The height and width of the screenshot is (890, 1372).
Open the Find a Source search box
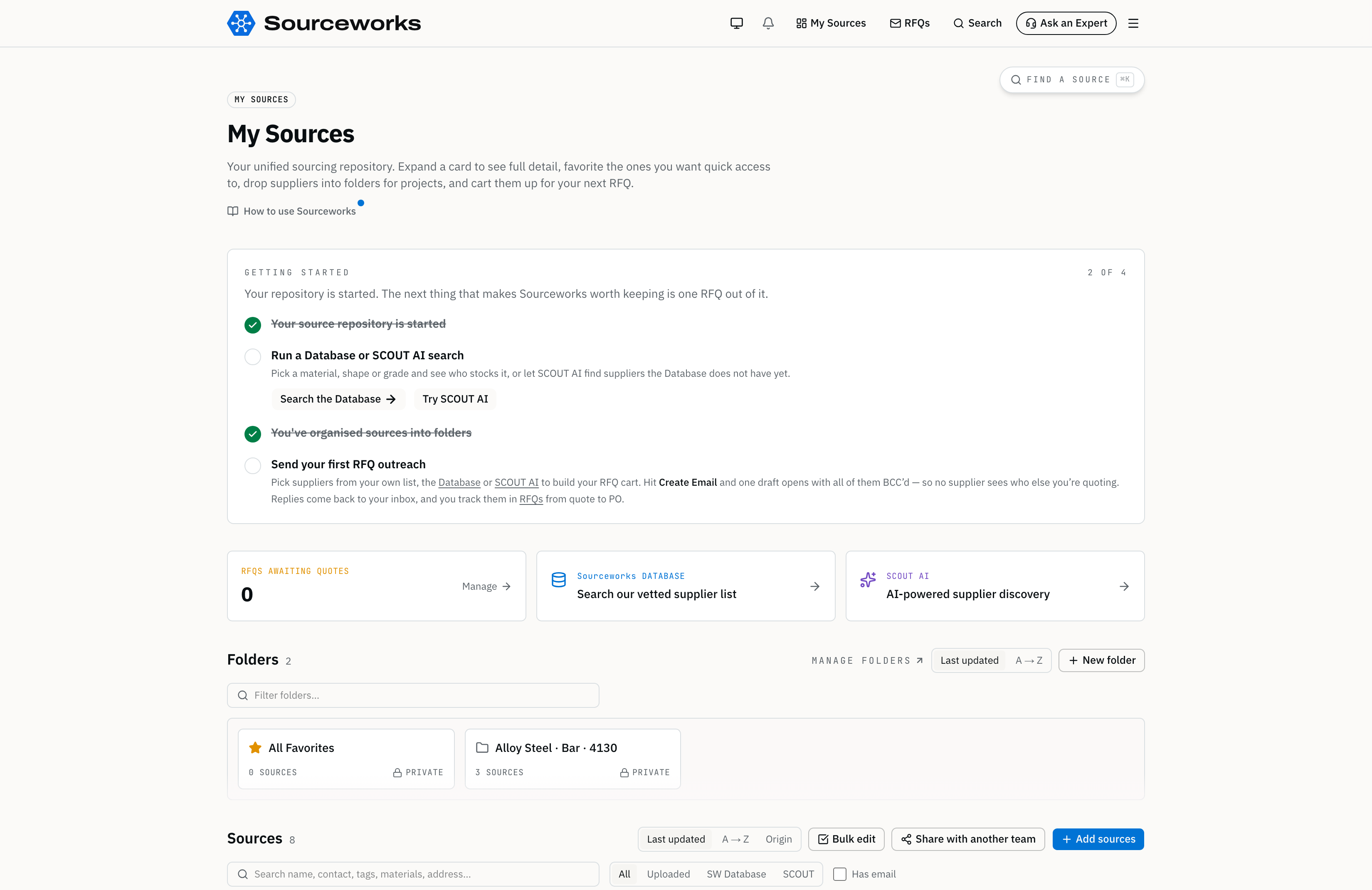coord(1072,79)
